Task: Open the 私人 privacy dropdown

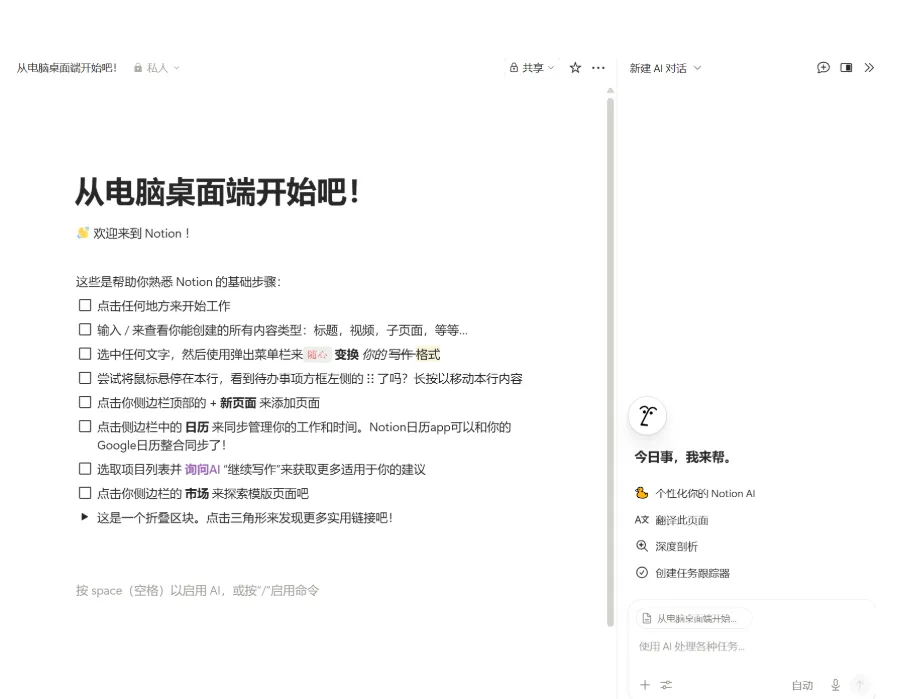Action: pyautogui.click(x=157, y=68)
